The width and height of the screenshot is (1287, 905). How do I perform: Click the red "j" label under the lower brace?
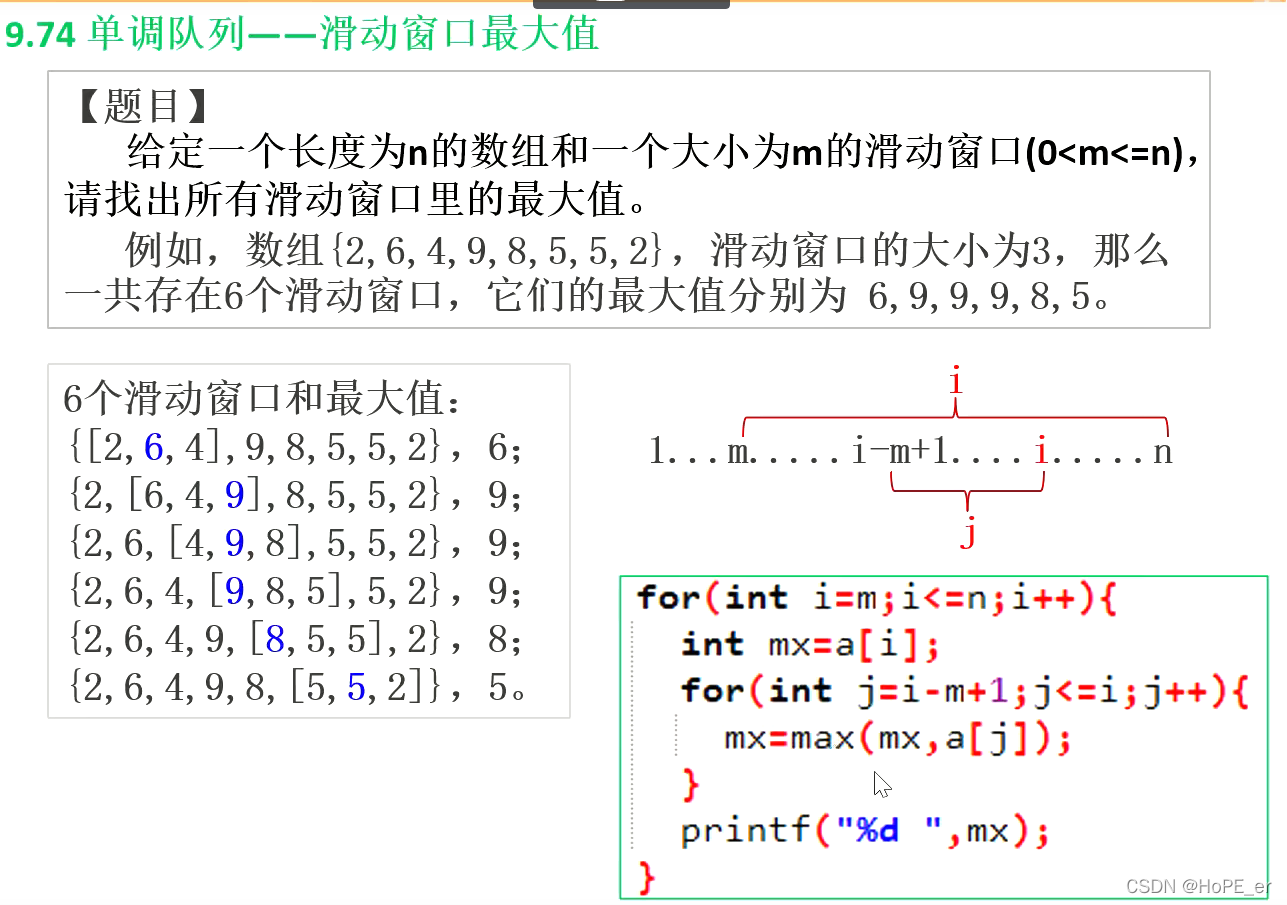pyautogui.click(x=967, y=532)
